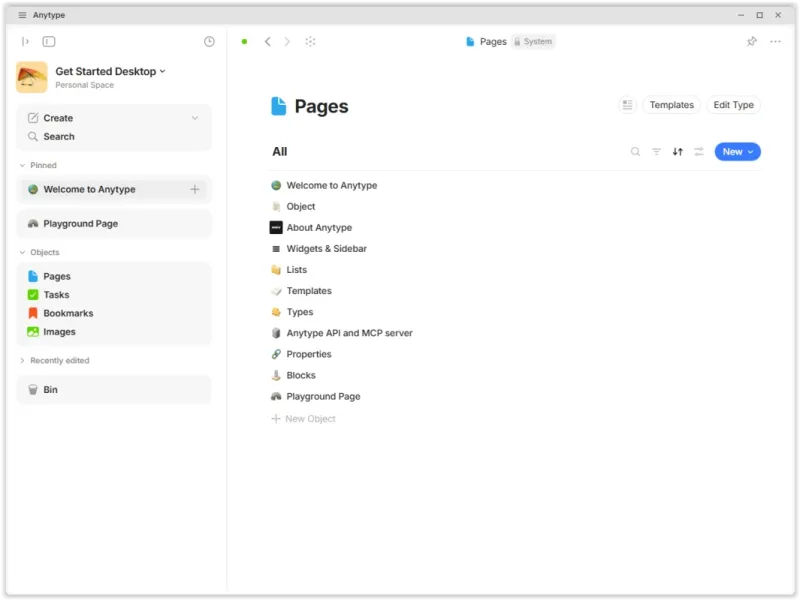Viewport: 800px width, 600px height.
Task: Open Images type in sidebar
Action: point(114,332)
